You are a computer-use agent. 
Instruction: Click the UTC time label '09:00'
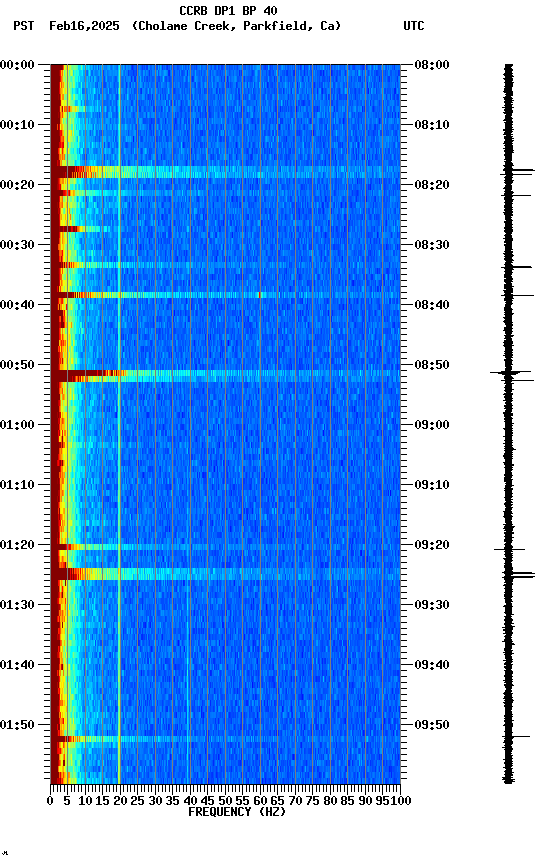click(432, 425)
